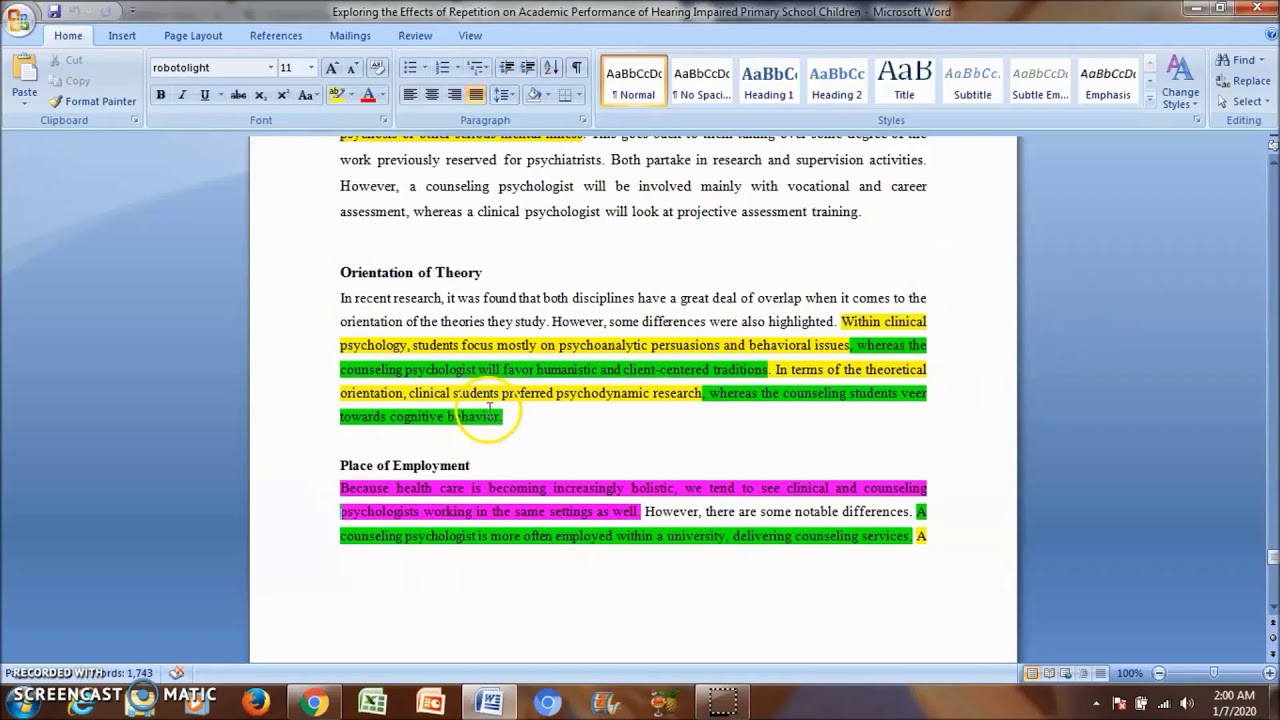
Task: Open borders dropdown
Action: 579,95
